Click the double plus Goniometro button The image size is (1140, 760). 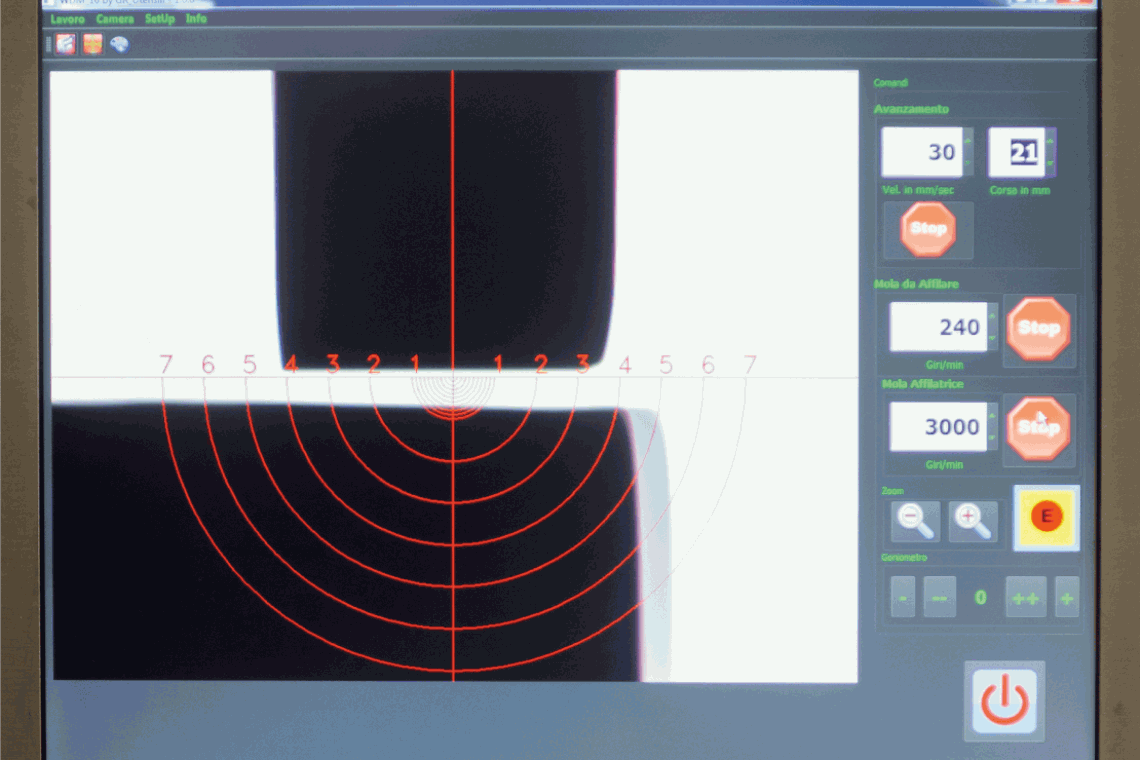coord(1026,597)
